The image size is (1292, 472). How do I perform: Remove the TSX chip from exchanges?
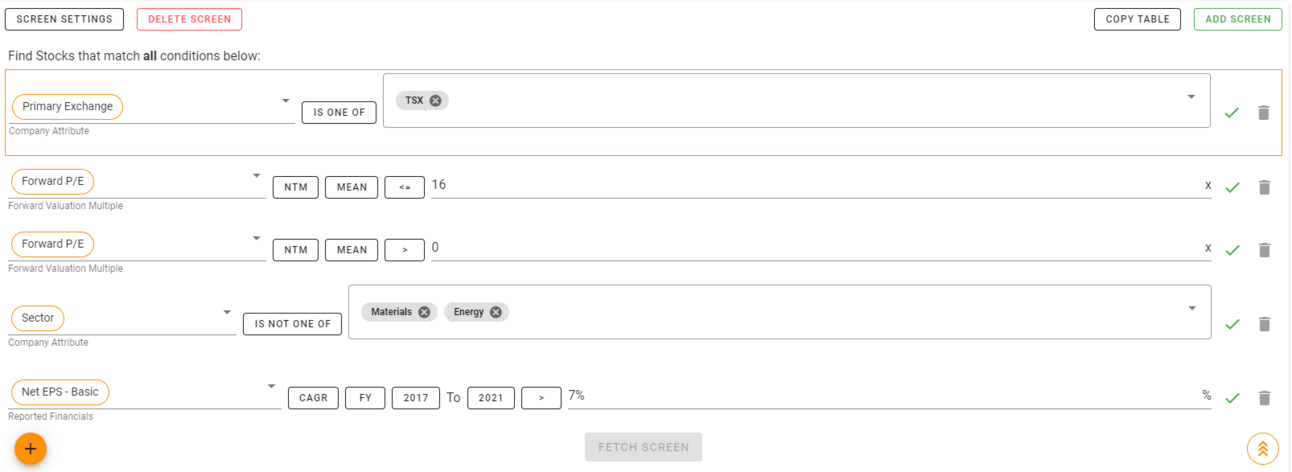pyautogui.click(x=435, y=100)
